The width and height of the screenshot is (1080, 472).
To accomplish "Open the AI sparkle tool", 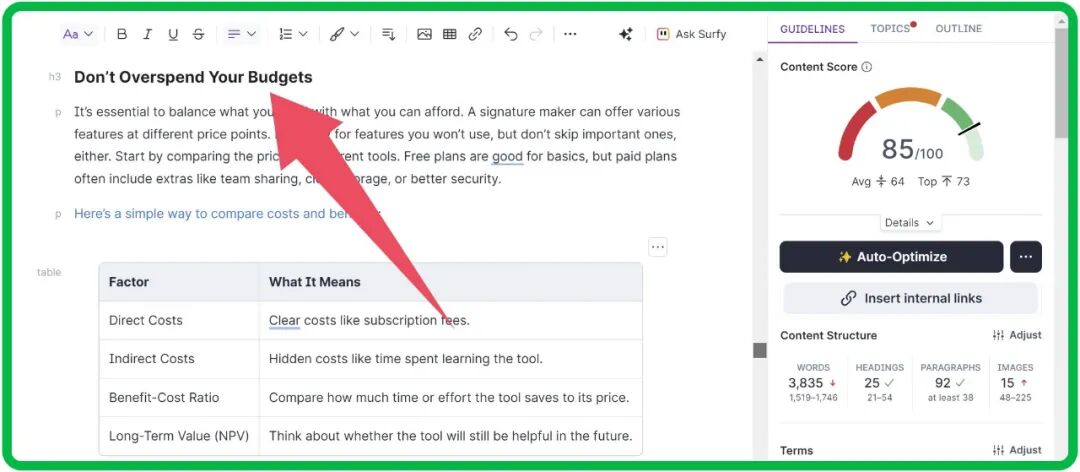I will [x=626, y=34].
